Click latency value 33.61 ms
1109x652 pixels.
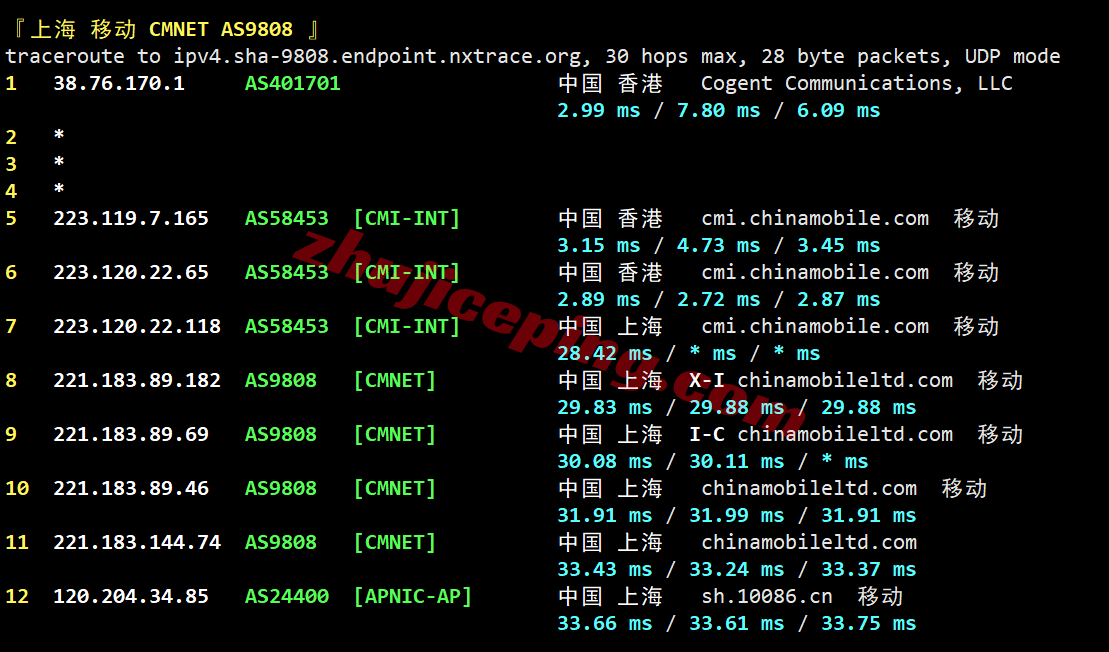click(736, 623)
